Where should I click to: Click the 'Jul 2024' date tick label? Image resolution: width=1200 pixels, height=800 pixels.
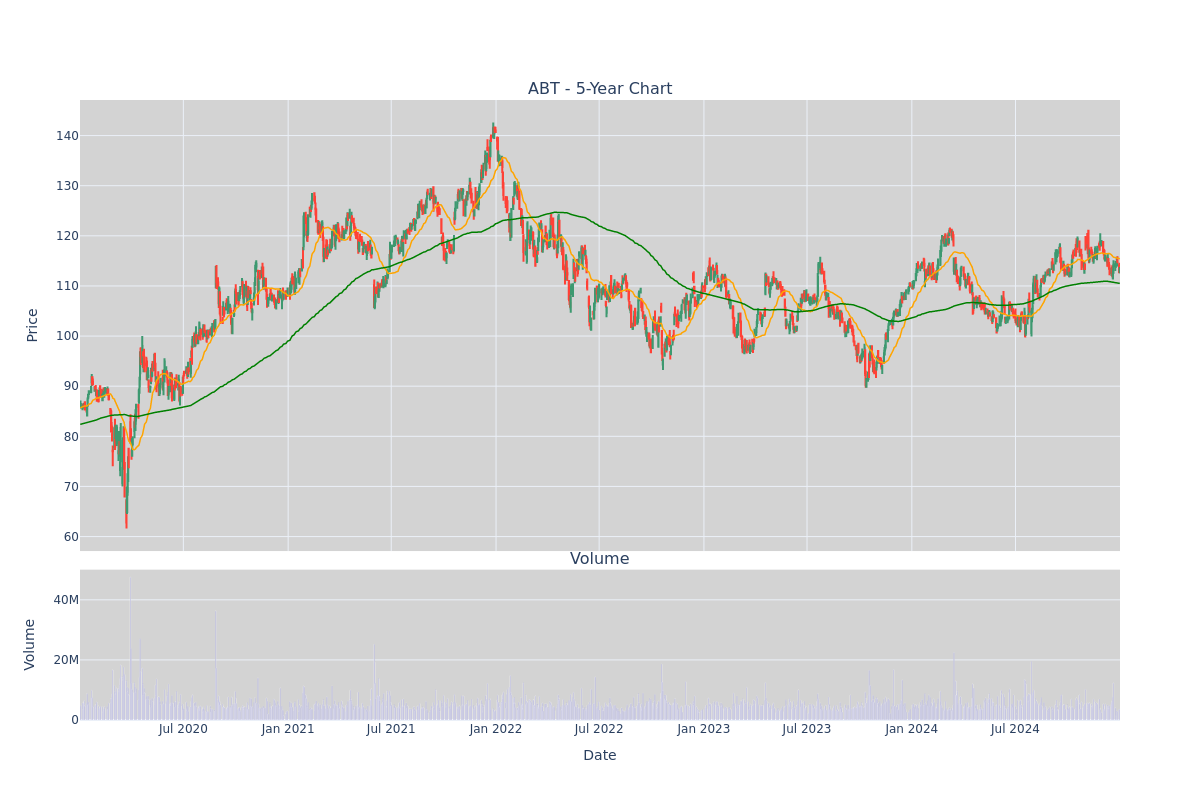(1015, 729)
